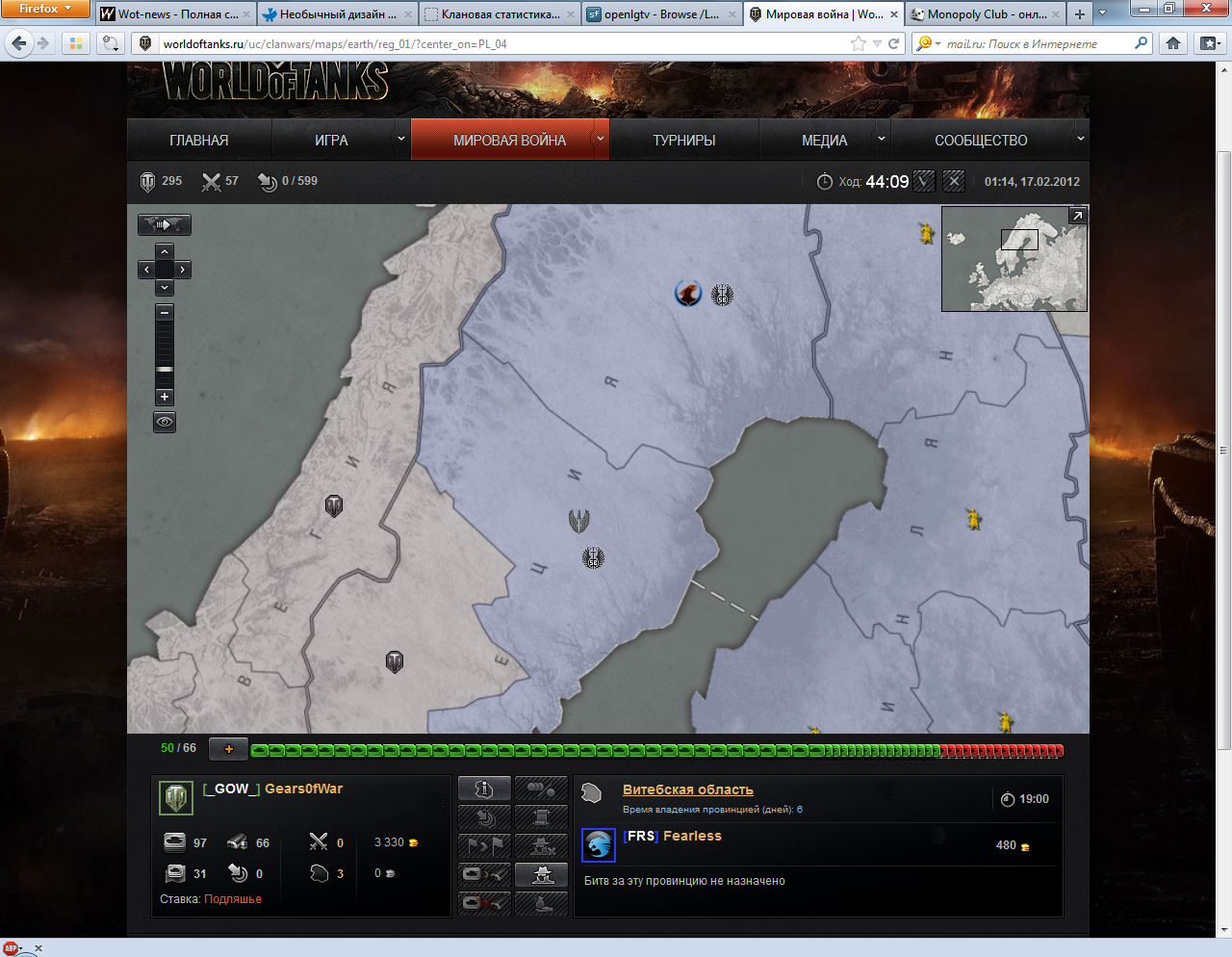Expand the ИГРА menu dropdown arrow
Screen dimensions: 1232x957
pos(401,139)
